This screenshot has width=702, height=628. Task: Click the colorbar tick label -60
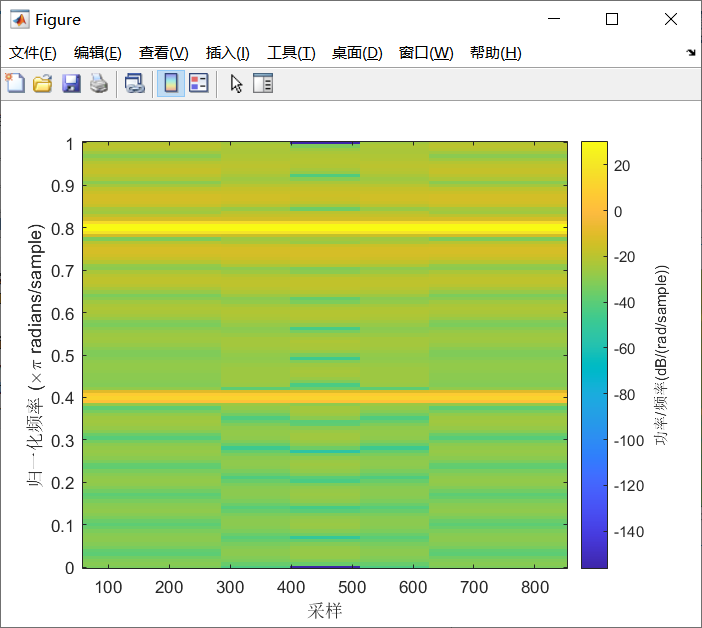[x=624, y=349]
